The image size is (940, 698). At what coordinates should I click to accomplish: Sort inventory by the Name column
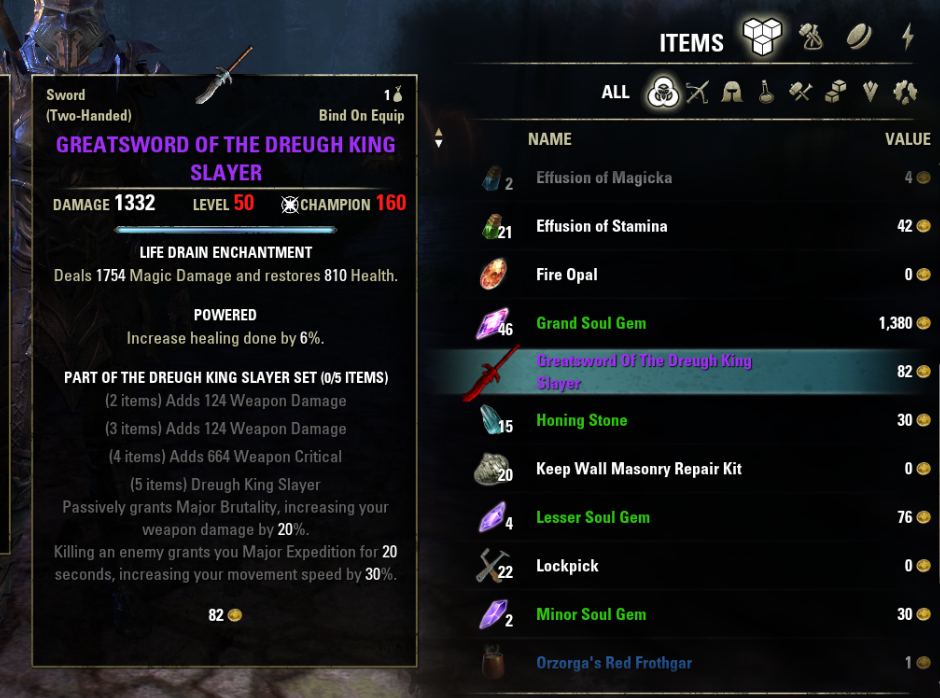coord(549,139)
